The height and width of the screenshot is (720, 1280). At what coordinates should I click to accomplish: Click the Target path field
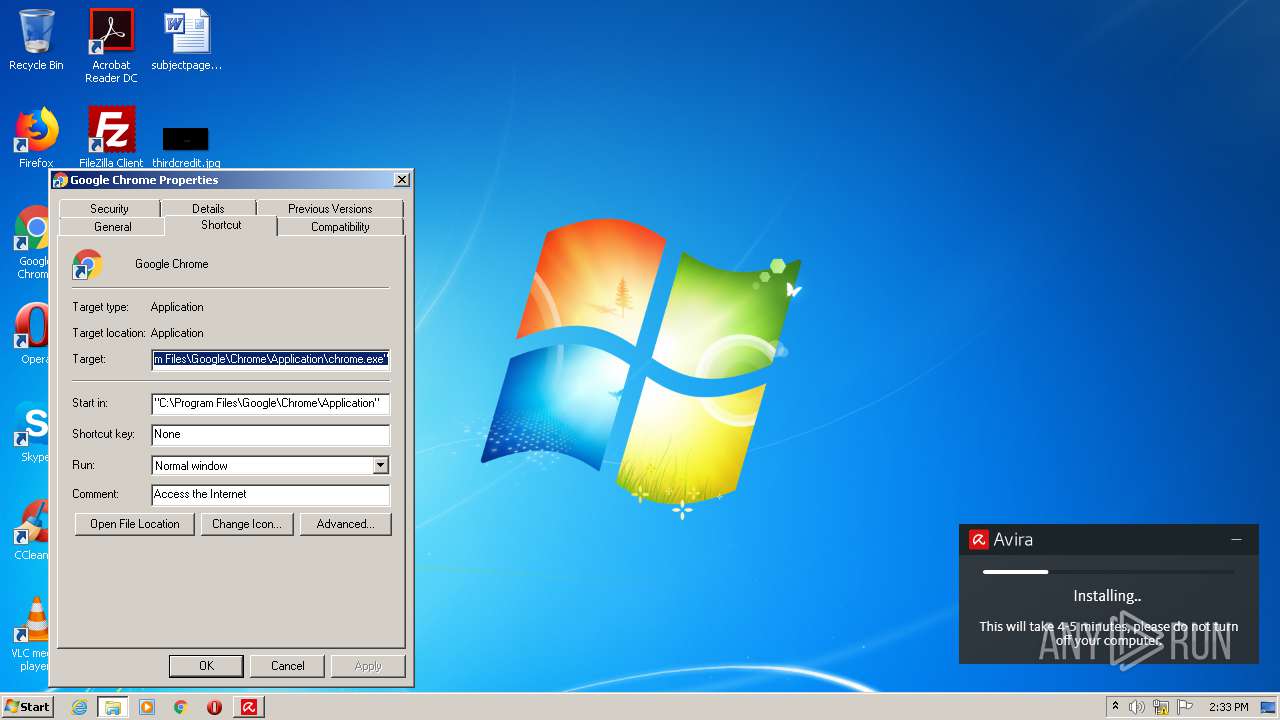coord(270,359)
